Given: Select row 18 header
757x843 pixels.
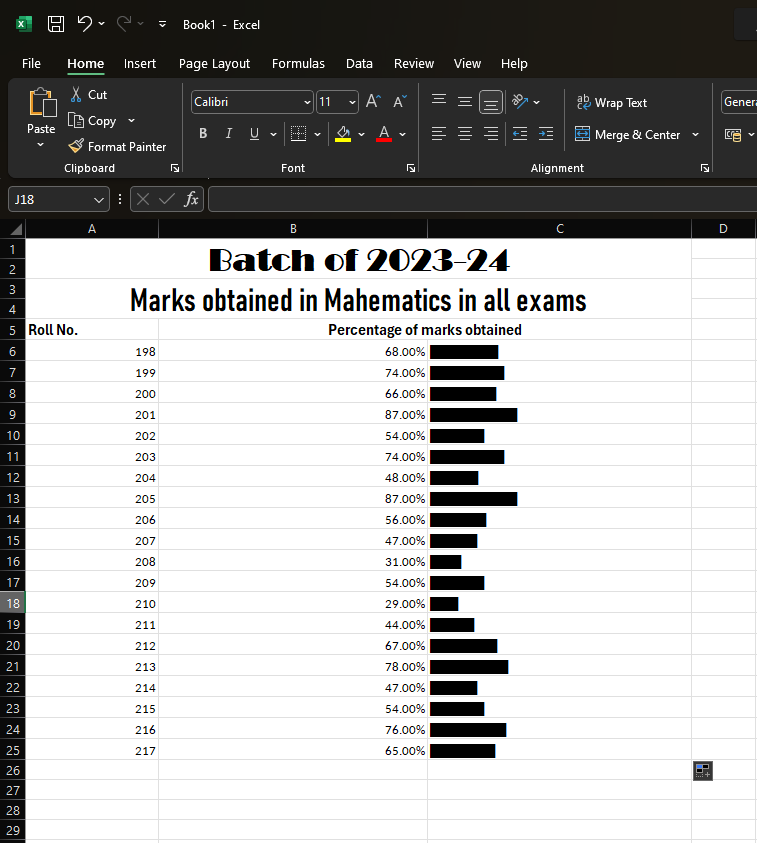Looking at the screenshot, I should [13, 603].
